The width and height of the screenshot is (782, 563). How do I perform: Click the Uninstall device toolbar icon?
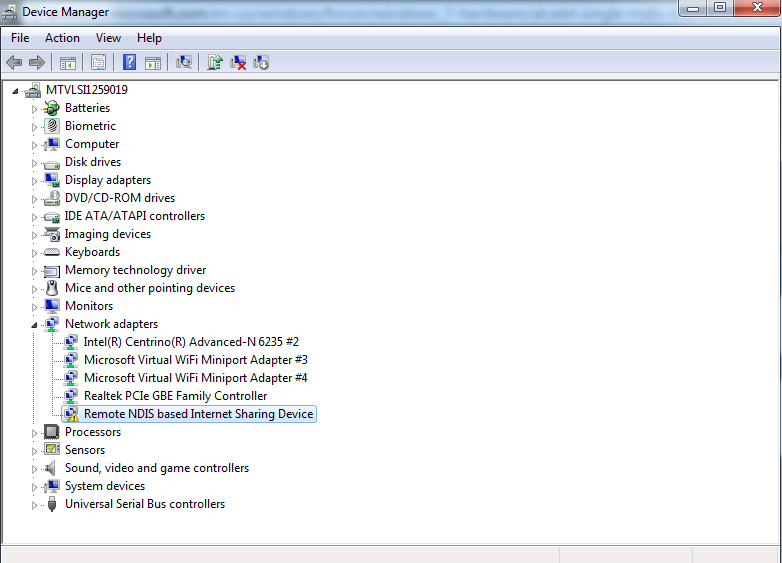point(238,62)
